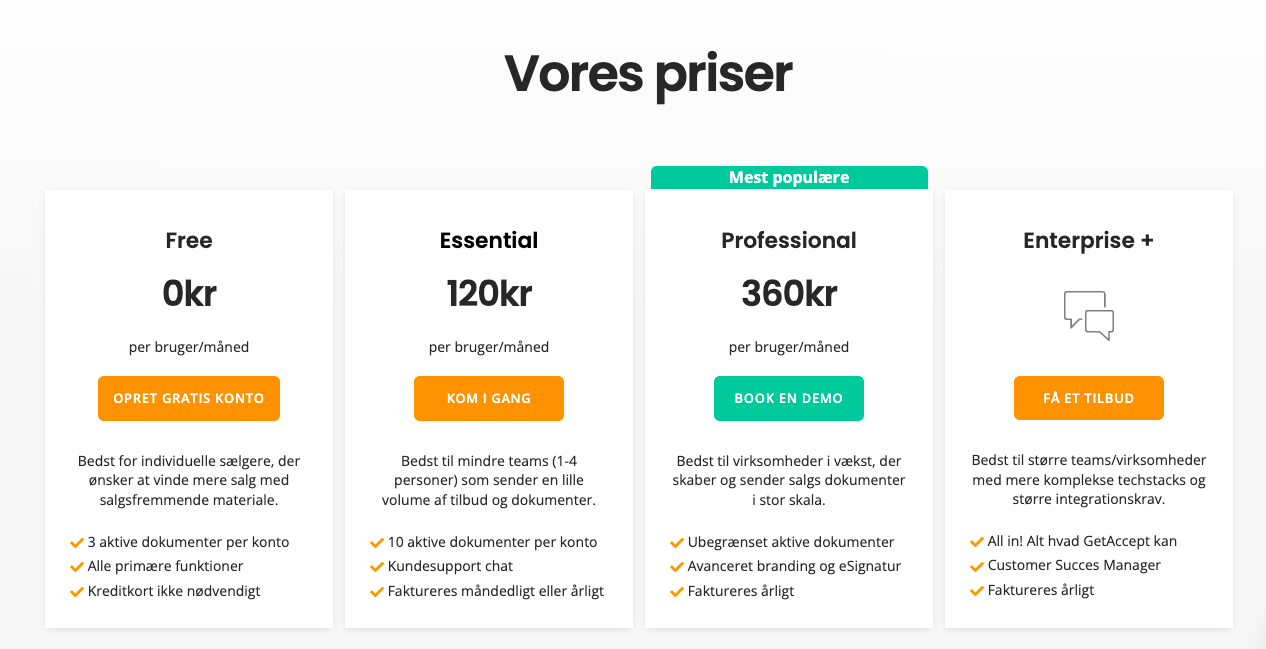The height and width of the screenshot is (649, 1266).
Task: Click the 'FÅ ET TILBUD' button
Action: [1088, 398]
